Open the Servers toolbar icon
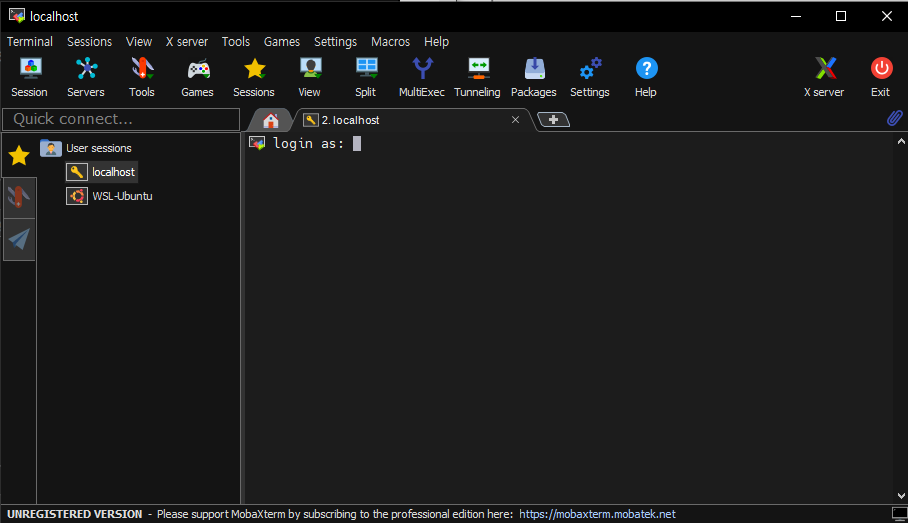The height and width of the screenshot is (523, 908). click(86, 77)
